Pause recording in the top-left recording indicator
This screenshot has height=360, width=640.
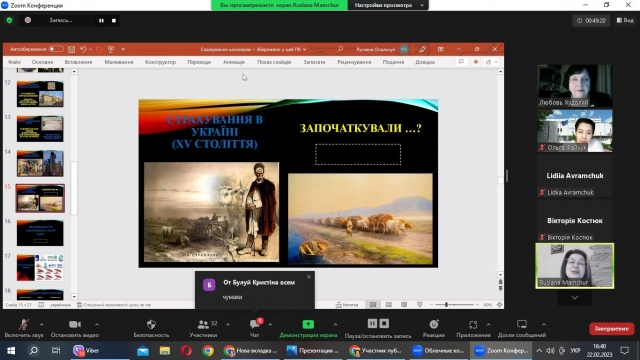[101, 20]
